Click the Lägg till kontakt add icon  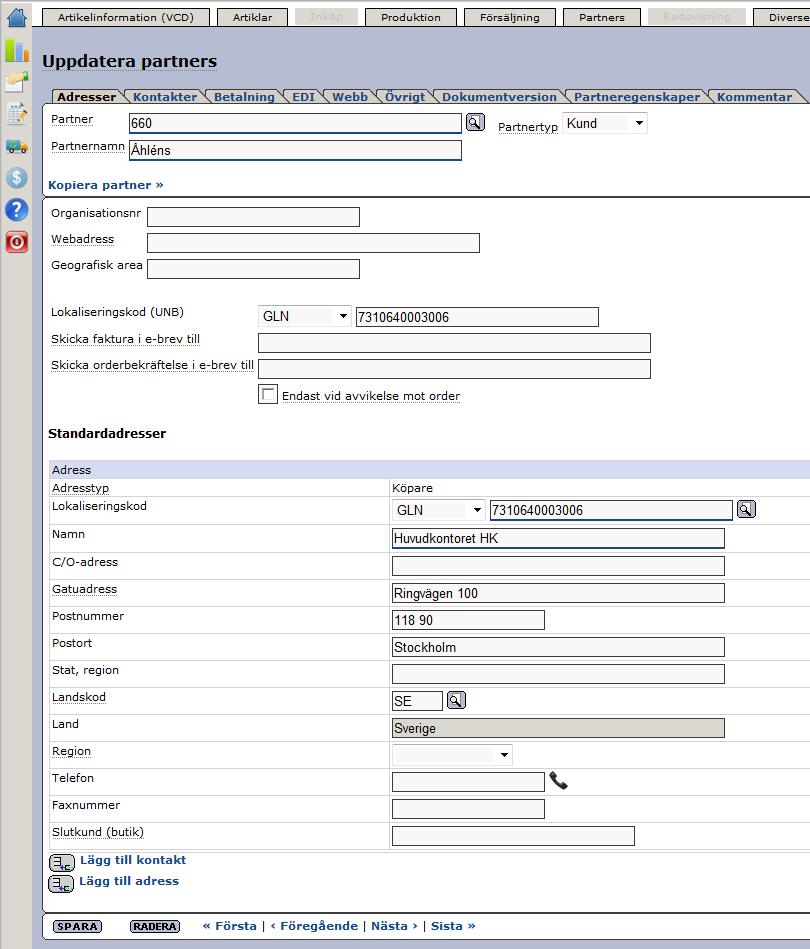pos(61,862)
